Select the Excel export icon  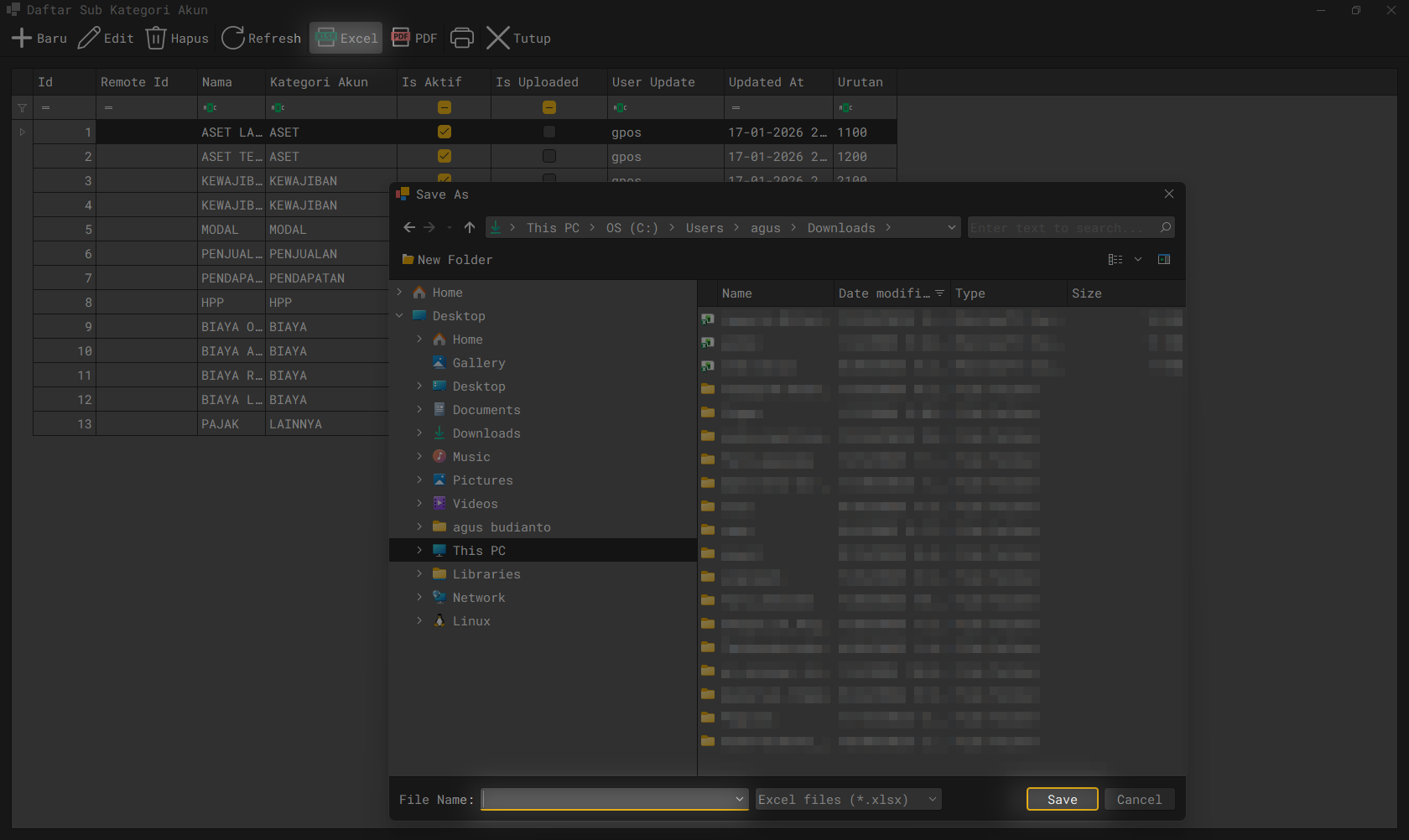click(325, 38)
